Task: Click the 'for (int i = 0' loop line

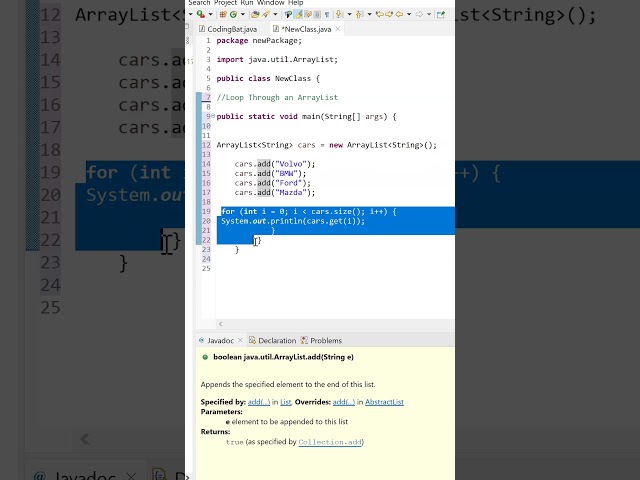Action: point(309,211)
